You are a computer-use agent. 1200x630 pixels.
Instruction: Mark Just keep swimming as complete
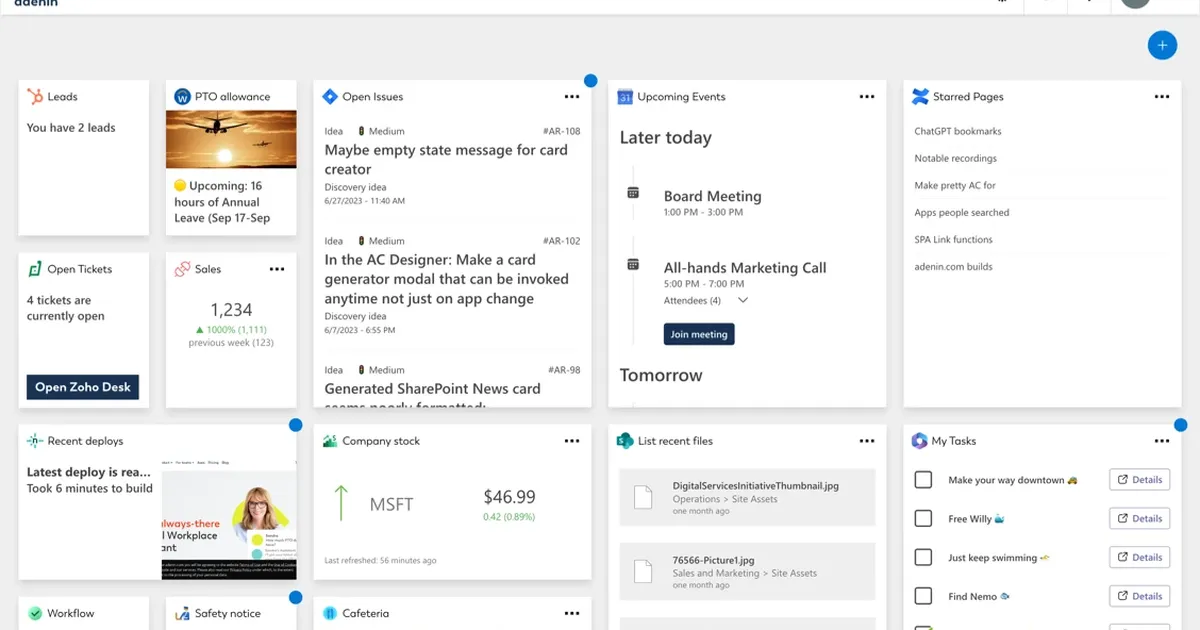[923, 557]
